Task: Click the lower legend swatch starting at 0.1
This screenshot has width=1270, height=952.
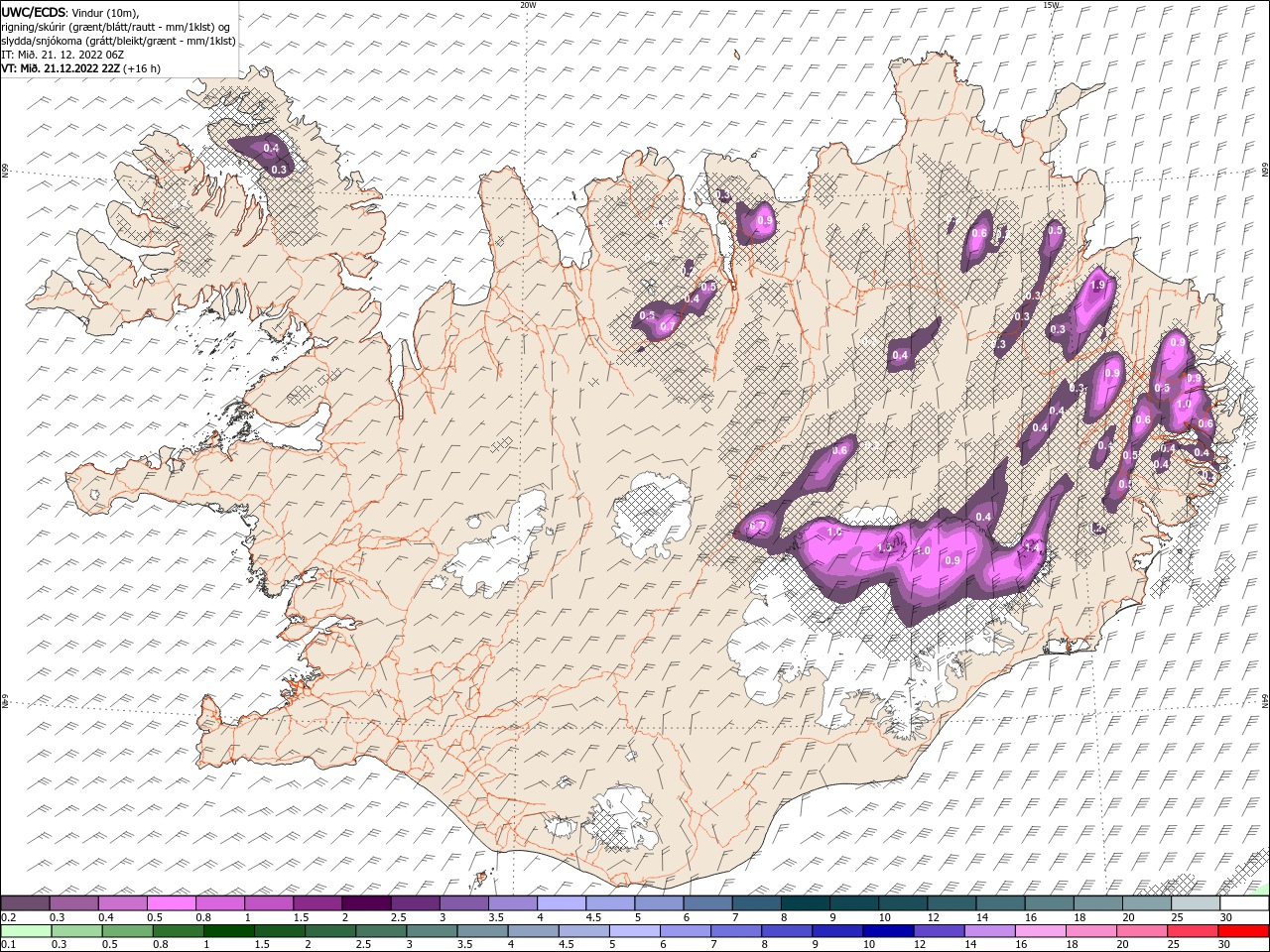Action: 26,931
